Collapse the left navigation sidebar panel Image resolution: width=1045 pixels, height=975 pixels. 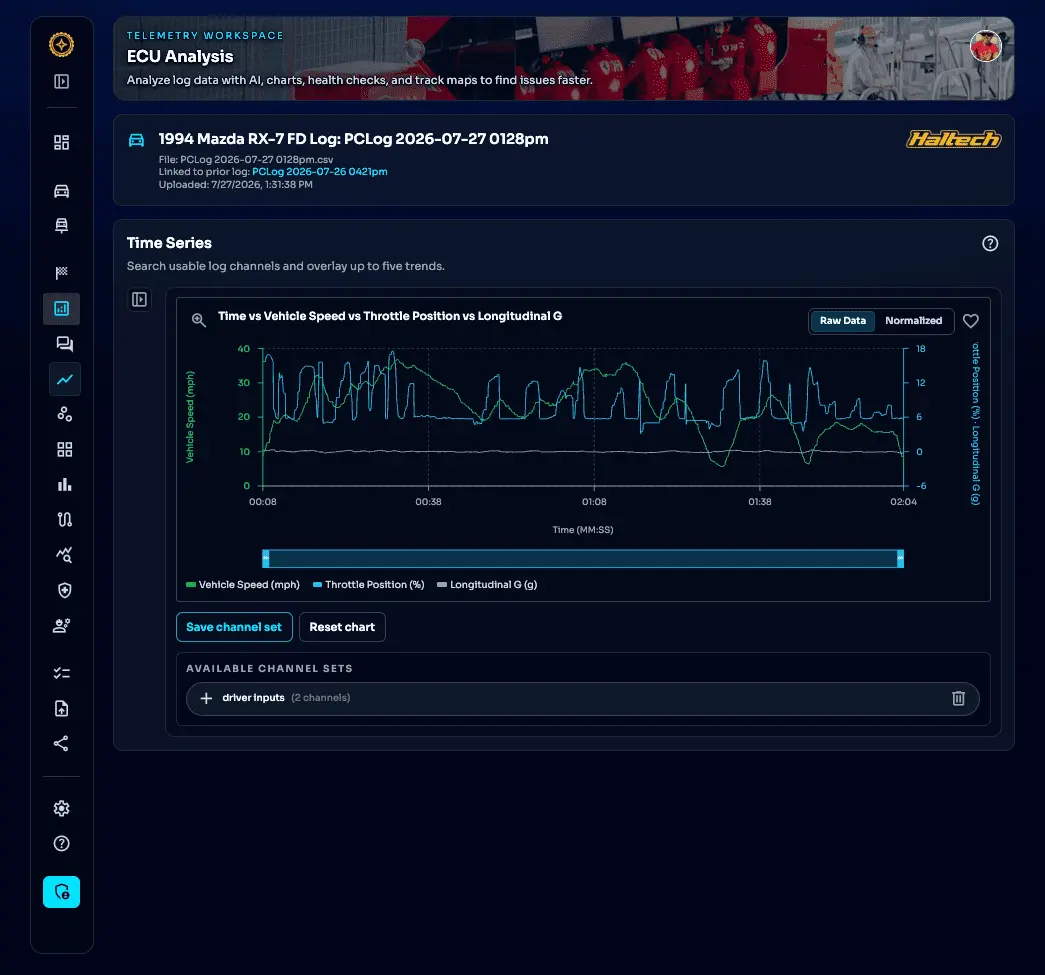tap(61, 81)
